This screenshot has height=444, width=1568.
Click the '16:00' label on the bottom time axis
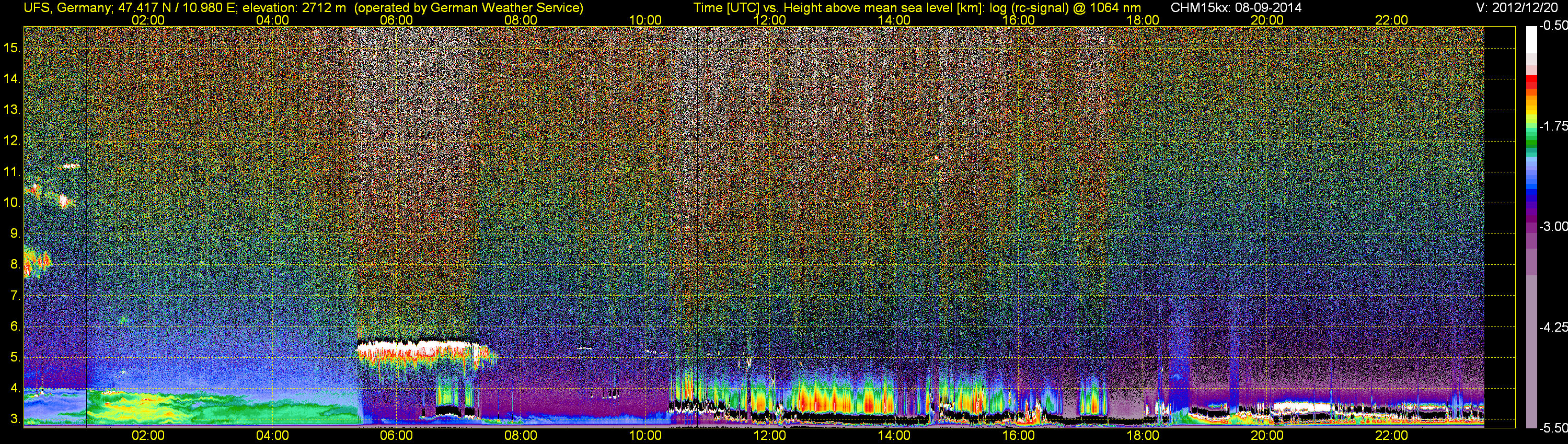[x=1018, y=436]
